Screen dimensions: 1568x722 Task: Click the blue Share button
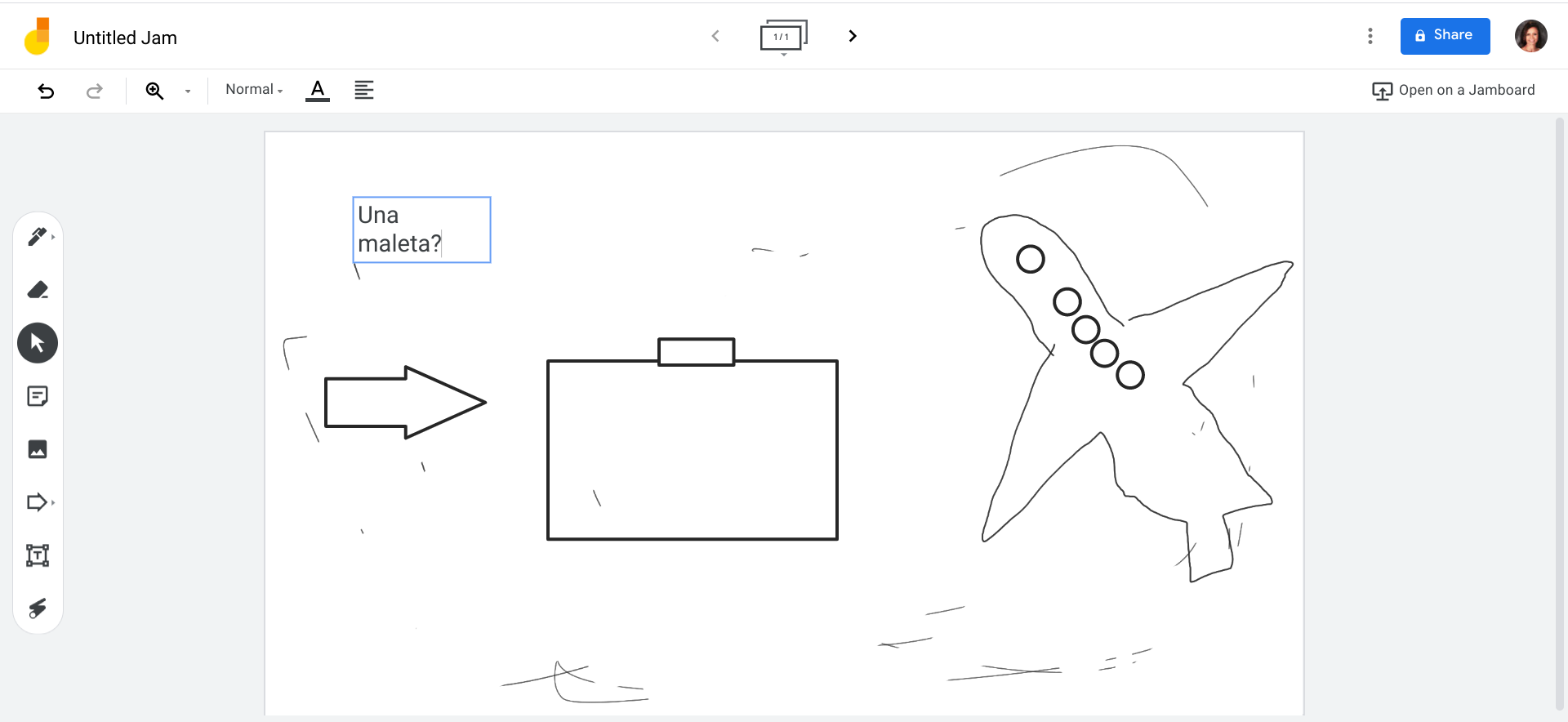click(1445, 36)
